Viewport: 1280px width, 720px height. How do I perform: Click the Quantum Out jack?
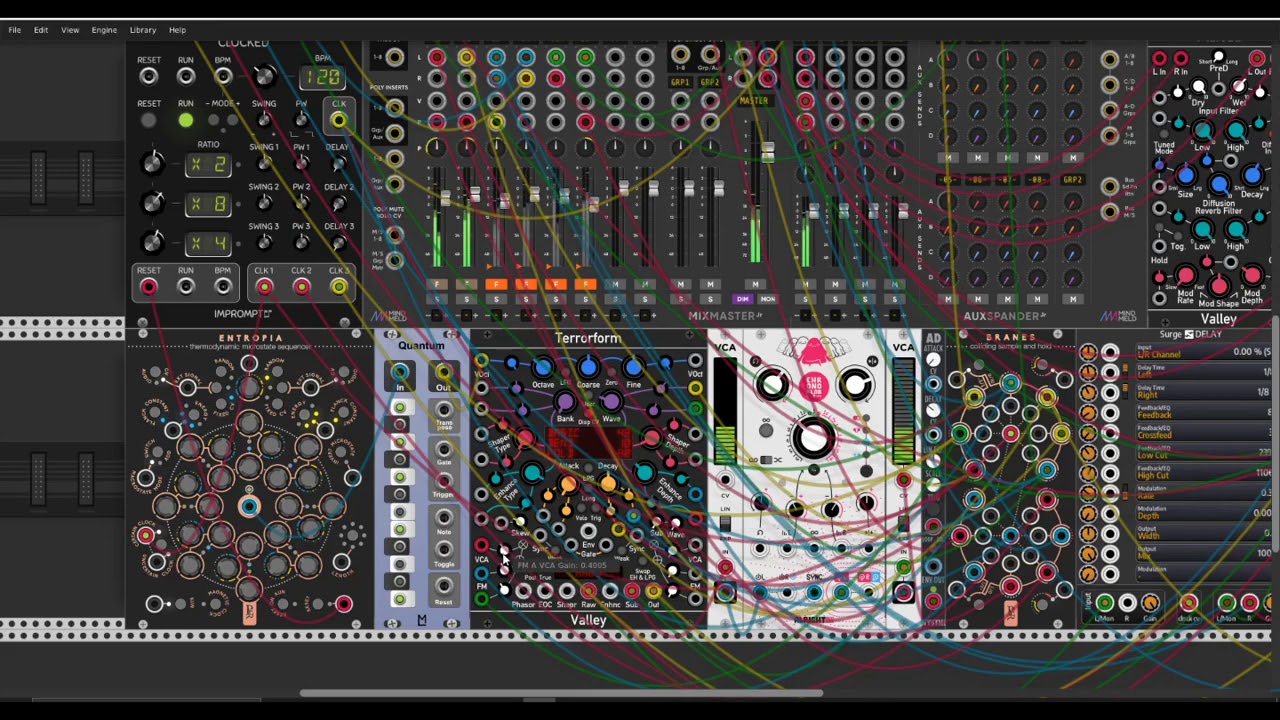click(443, 373)
